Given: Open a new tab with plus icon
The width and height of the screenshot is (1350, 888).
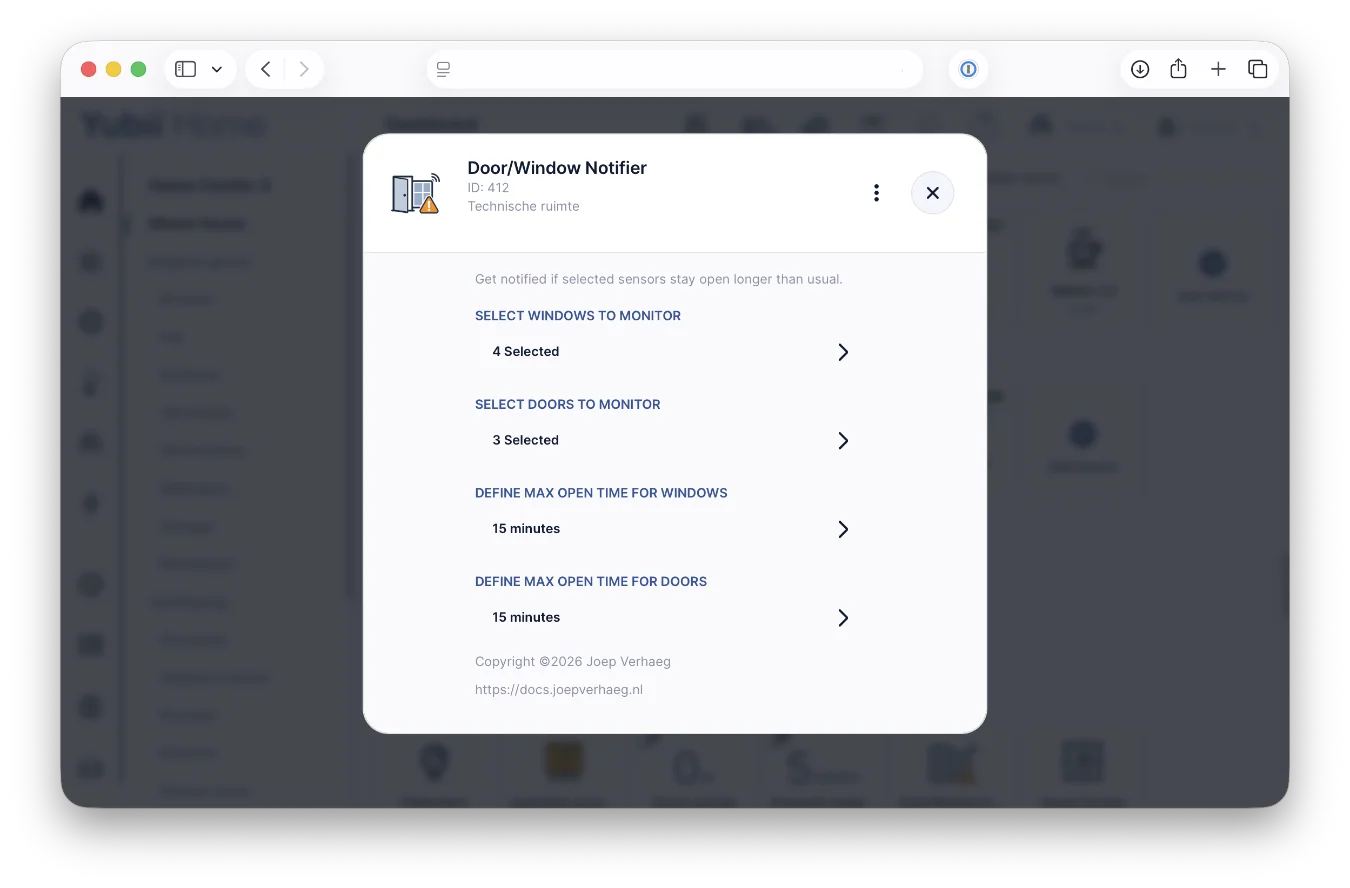Looking at the screenshot, I should [x=1218, y=69].
